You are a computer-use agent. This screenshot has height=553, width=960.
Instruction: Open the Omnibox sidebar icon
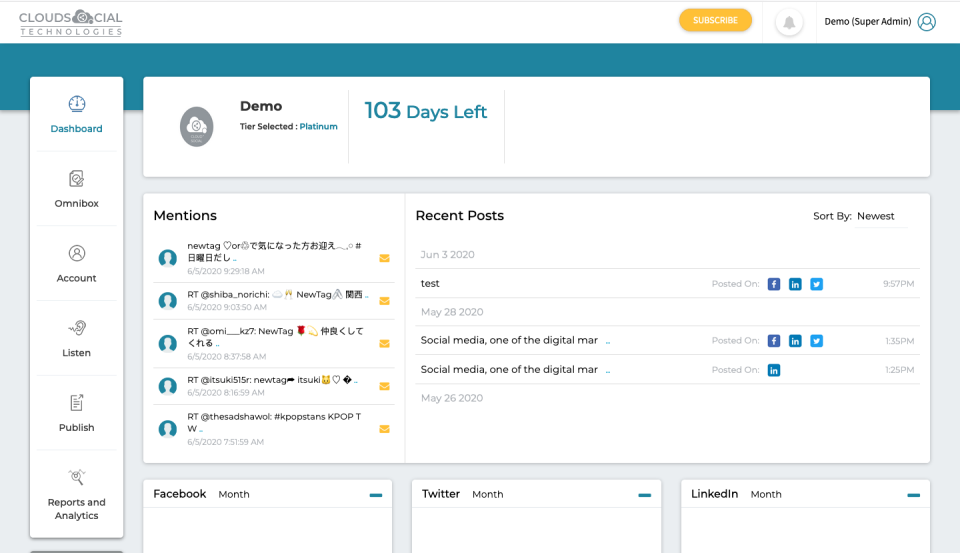(77, 178)
